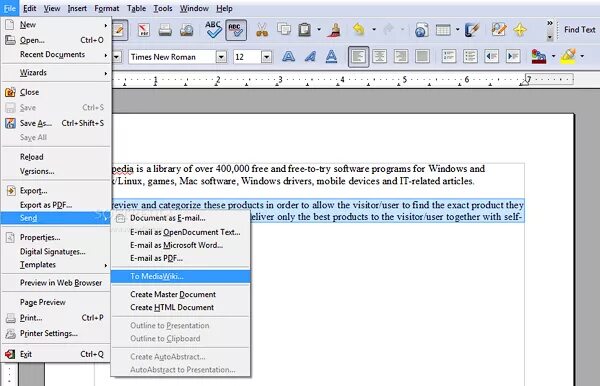
Task: Open the Insert menu
Action: pos(77,8)
